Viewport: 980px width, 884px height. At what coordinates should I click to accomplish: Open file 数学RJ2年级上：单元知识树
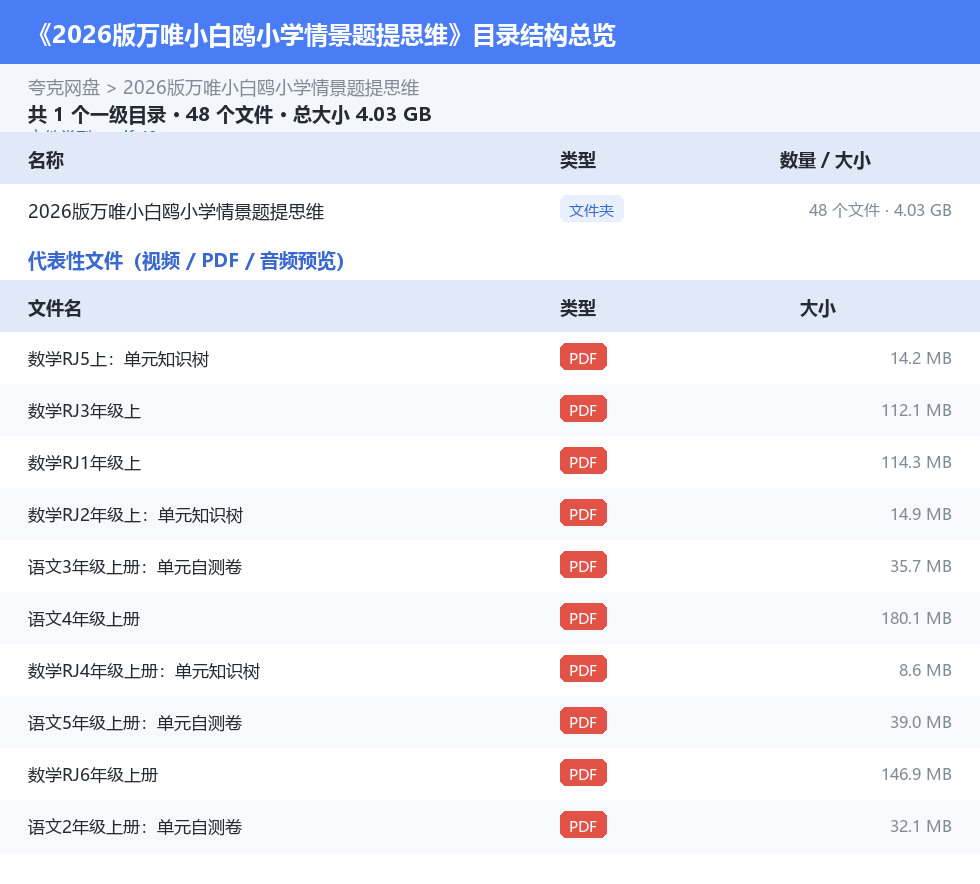(x=136, y=515)
